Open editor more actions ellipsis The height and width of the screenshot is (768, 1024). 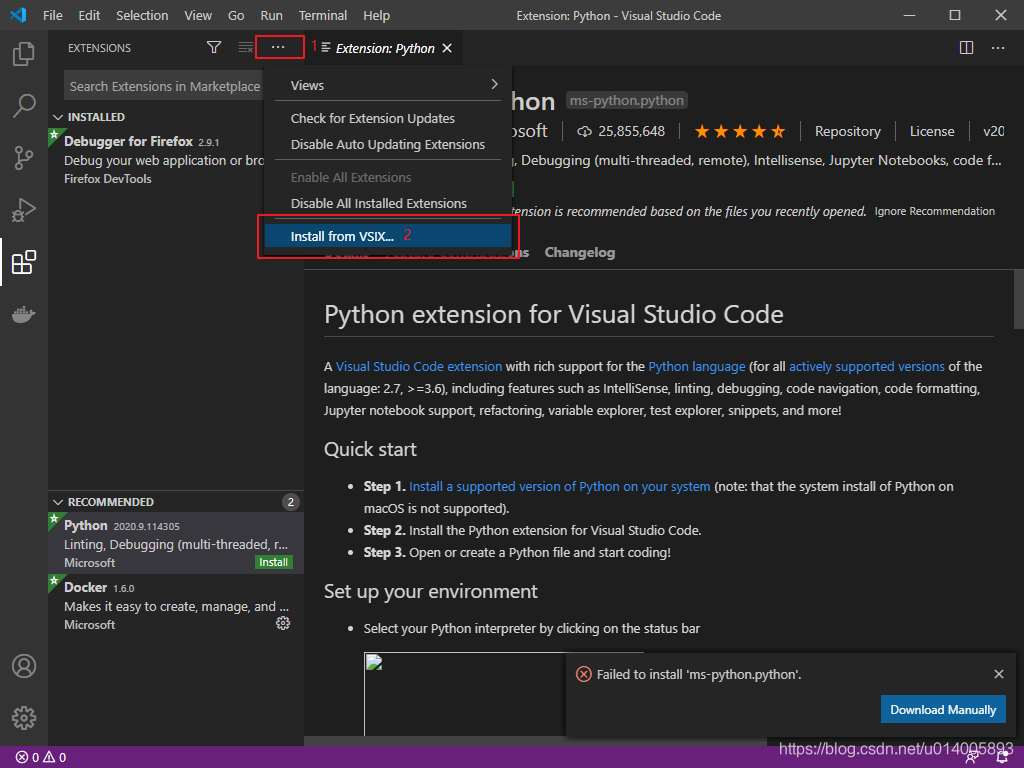998,48
